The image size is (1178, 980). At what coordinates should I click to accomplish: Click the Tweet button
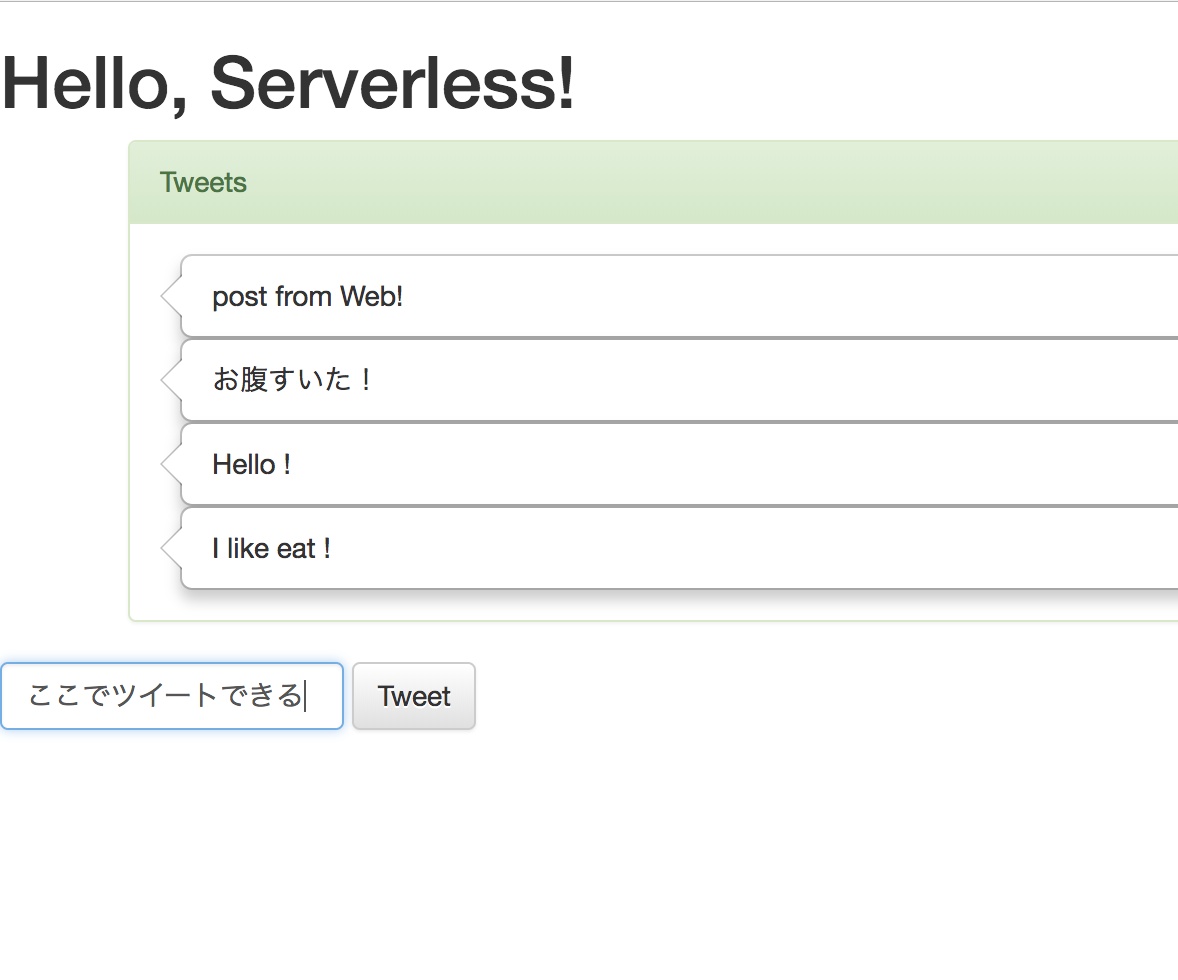click(414, 696)
